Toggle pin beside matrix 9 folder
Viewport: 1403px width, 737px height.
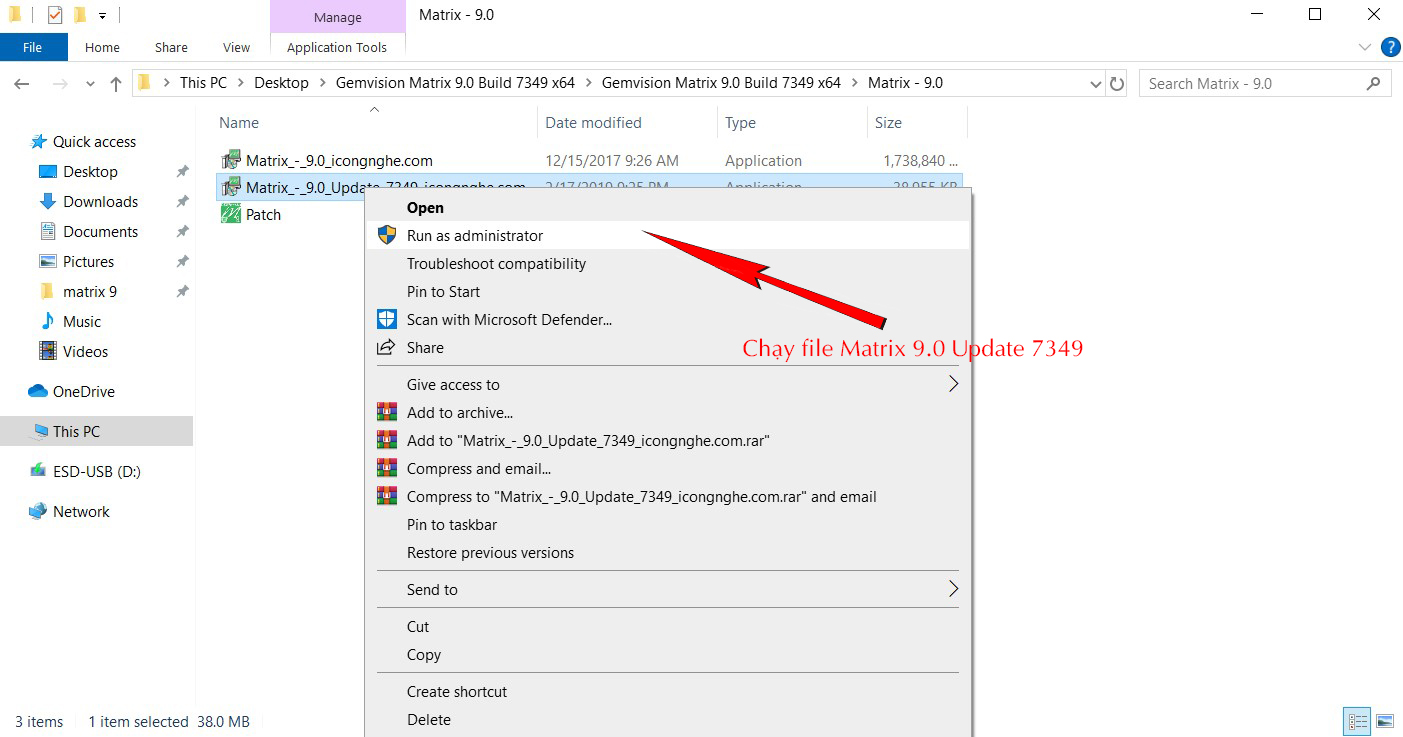pyautogui.click(x=182, y=292)
